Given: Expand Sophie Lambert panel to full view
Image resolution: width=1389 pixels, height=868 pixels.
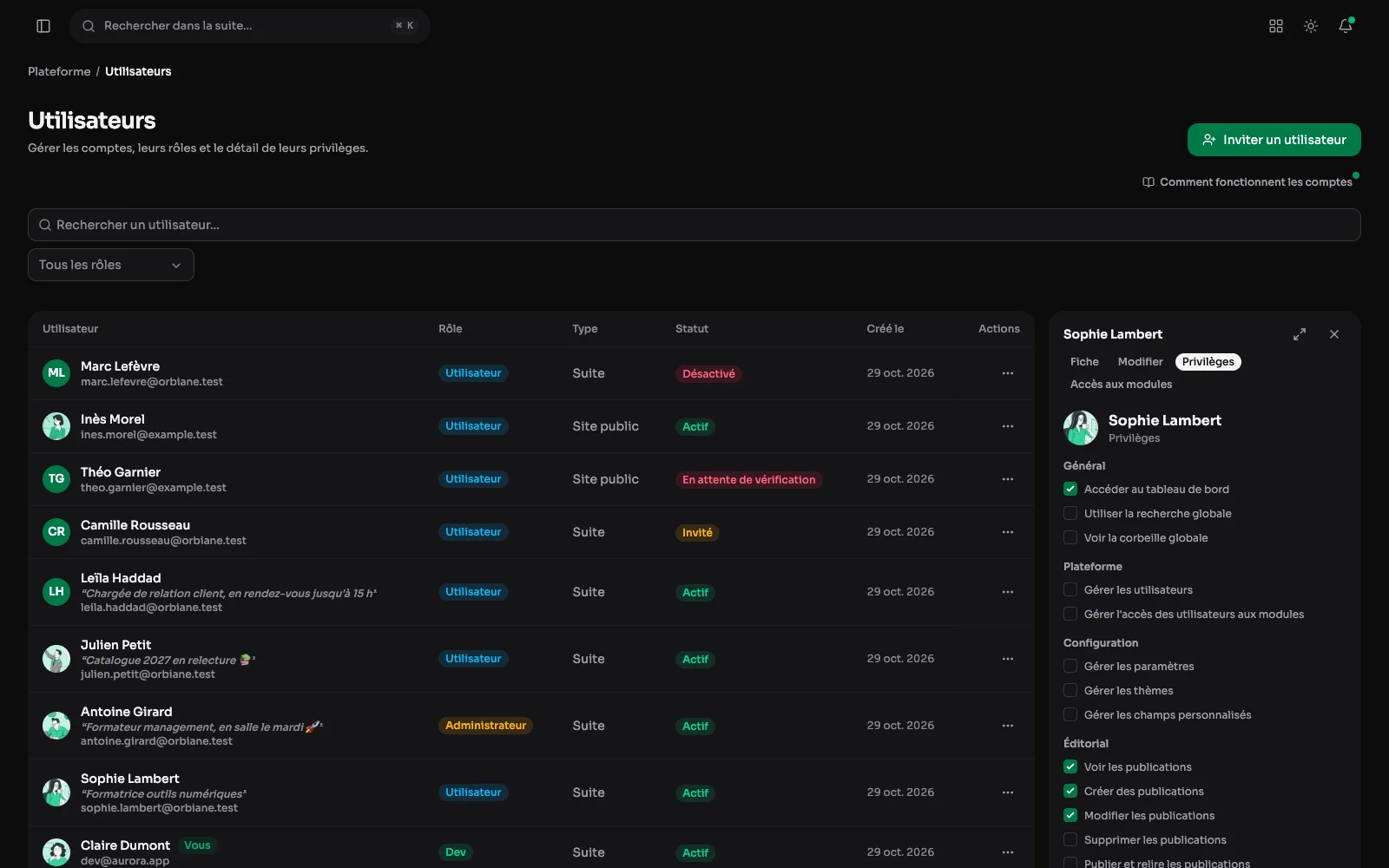Looking at the screenshot, I should pyautogui.click(x=1300, y=334).
